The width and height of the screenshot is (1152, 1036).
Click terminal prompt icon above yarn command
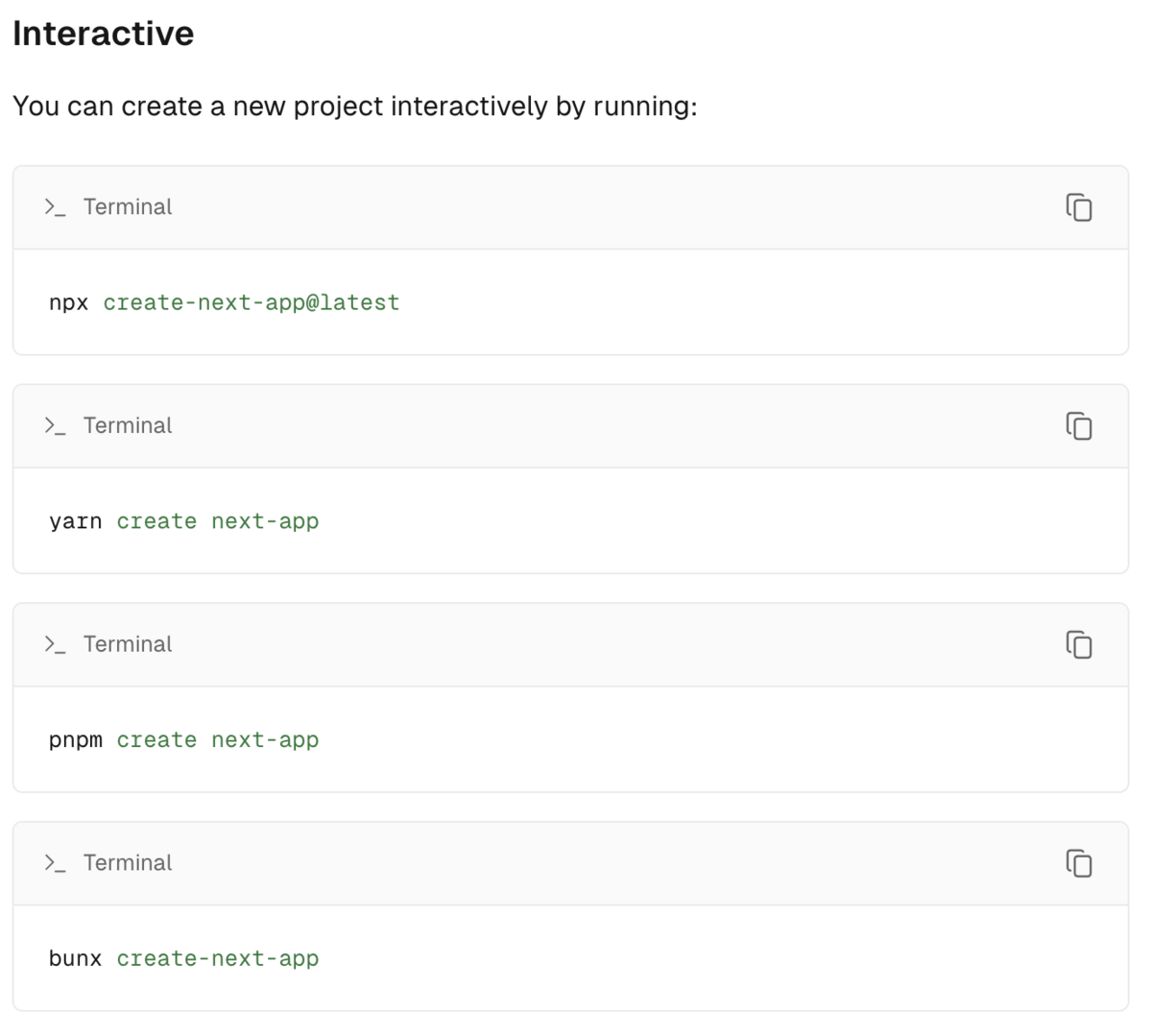55,425
